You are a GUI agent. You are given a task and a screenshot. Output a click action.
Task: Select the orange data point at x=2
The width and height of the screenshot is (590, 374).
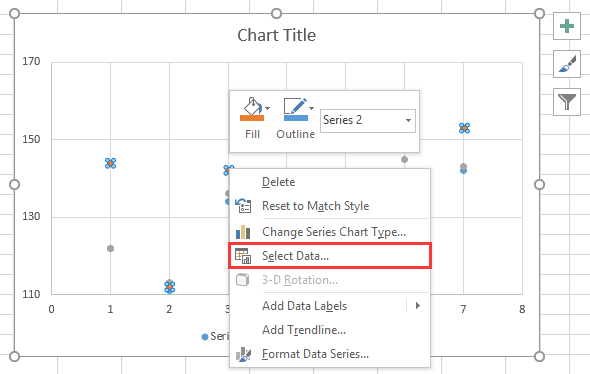point(170,287)
